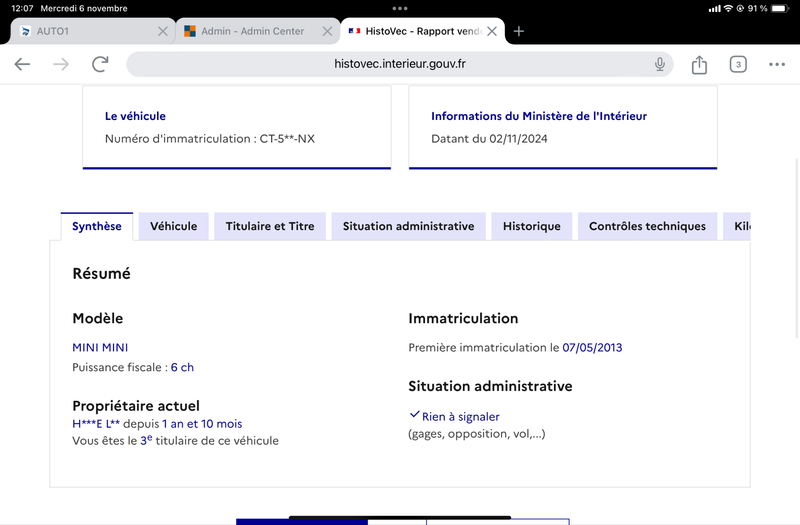Switch to the AUTO1 browser tab
Screen dimensions: 800x525
click(92, 31)
